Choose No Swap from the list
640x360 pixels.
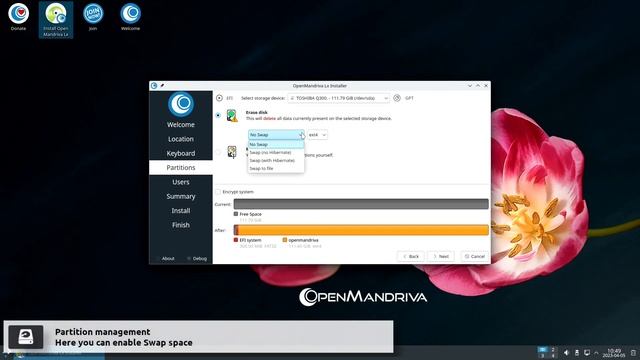point(276,144)
